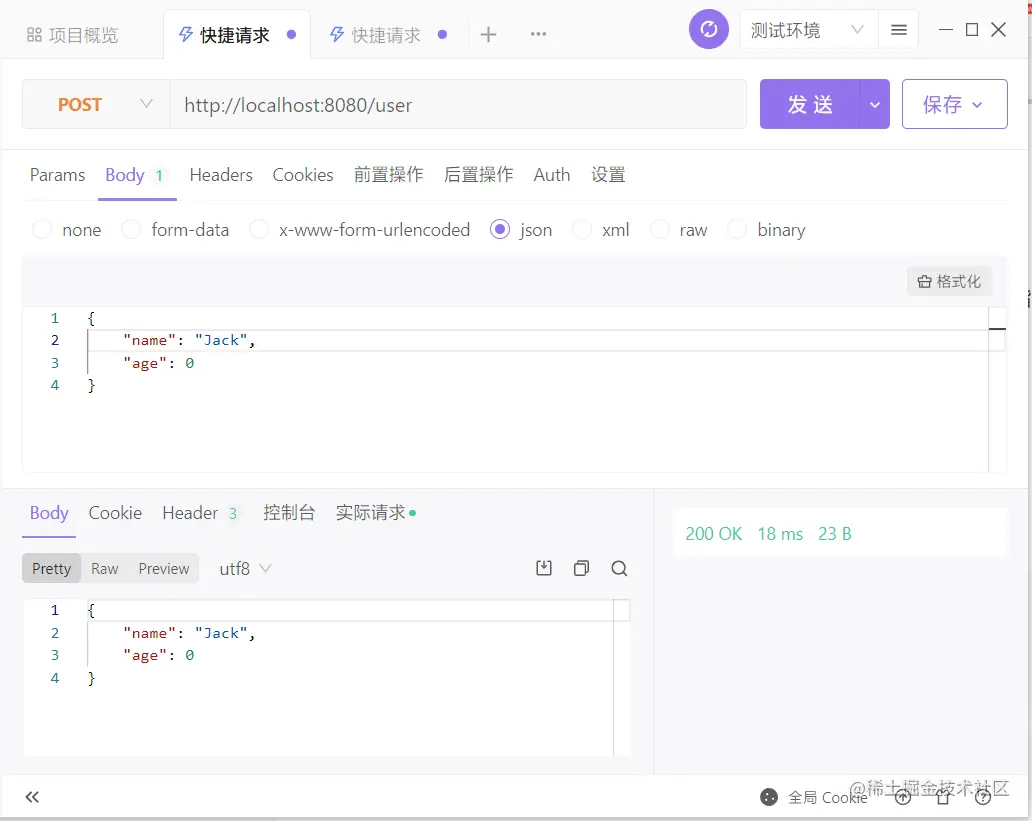Image resolution: width=1032 pixels, height=821 pixels.
Task: Expand the send button dropdown arrow
Action: [875, 104]
